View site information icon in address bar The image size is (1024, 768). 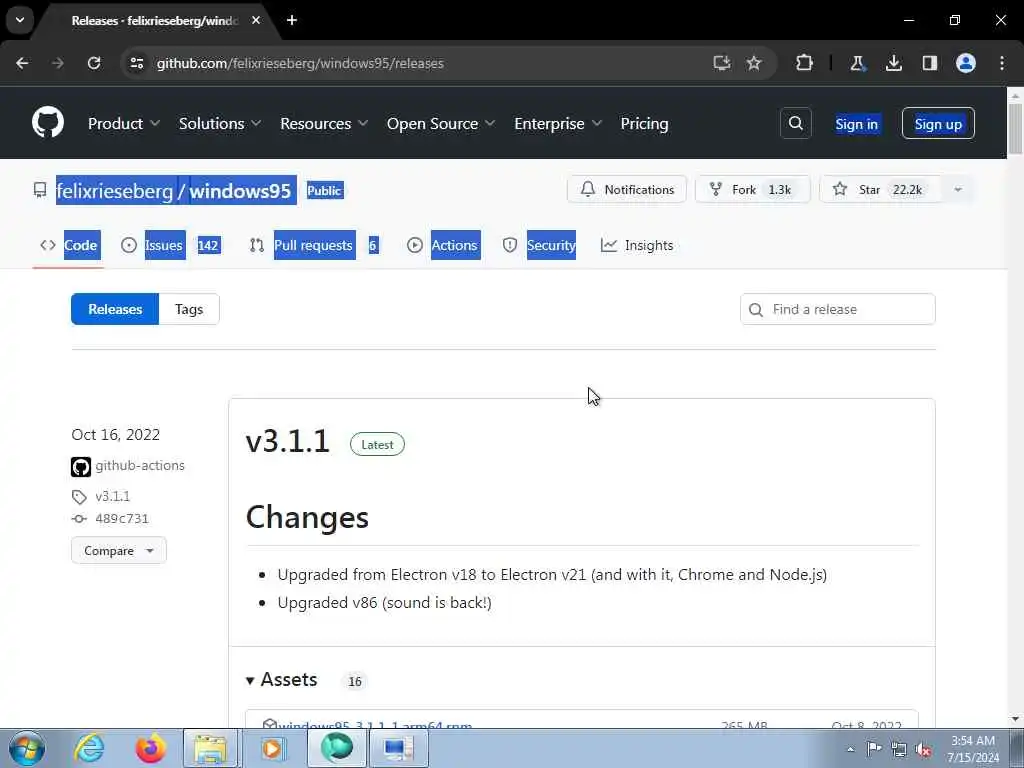tap(136, 63)
